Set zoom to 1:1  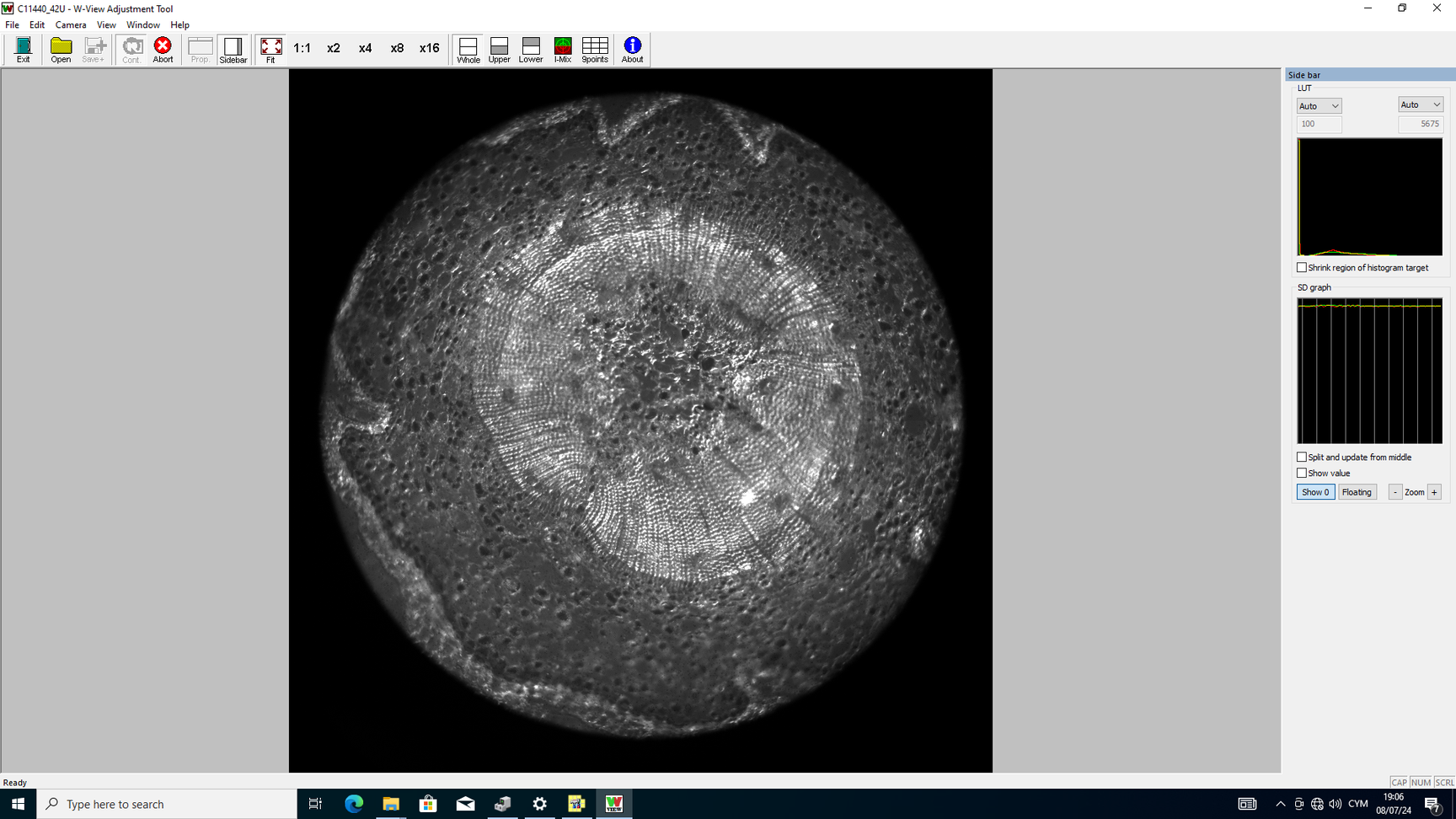pyautogui.click(x=302, y=49)
